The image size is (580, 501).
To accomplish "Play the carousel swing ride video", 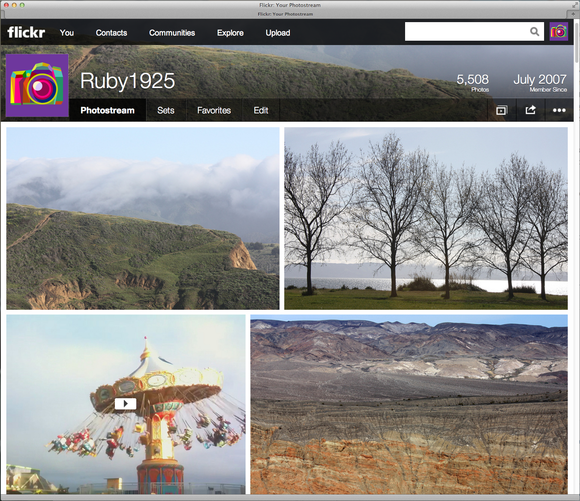I will 125,403.
